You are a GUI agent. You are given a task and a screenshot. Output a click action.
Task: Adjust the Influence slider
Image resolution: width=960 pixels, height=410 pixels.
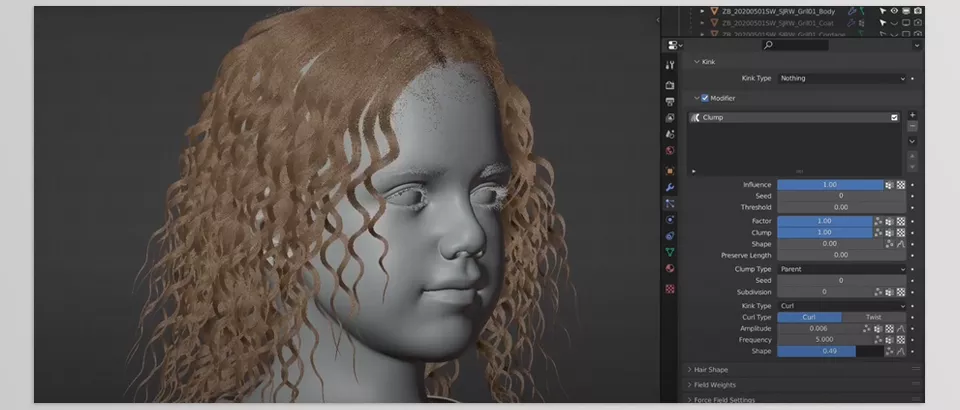tap(830, 185)
